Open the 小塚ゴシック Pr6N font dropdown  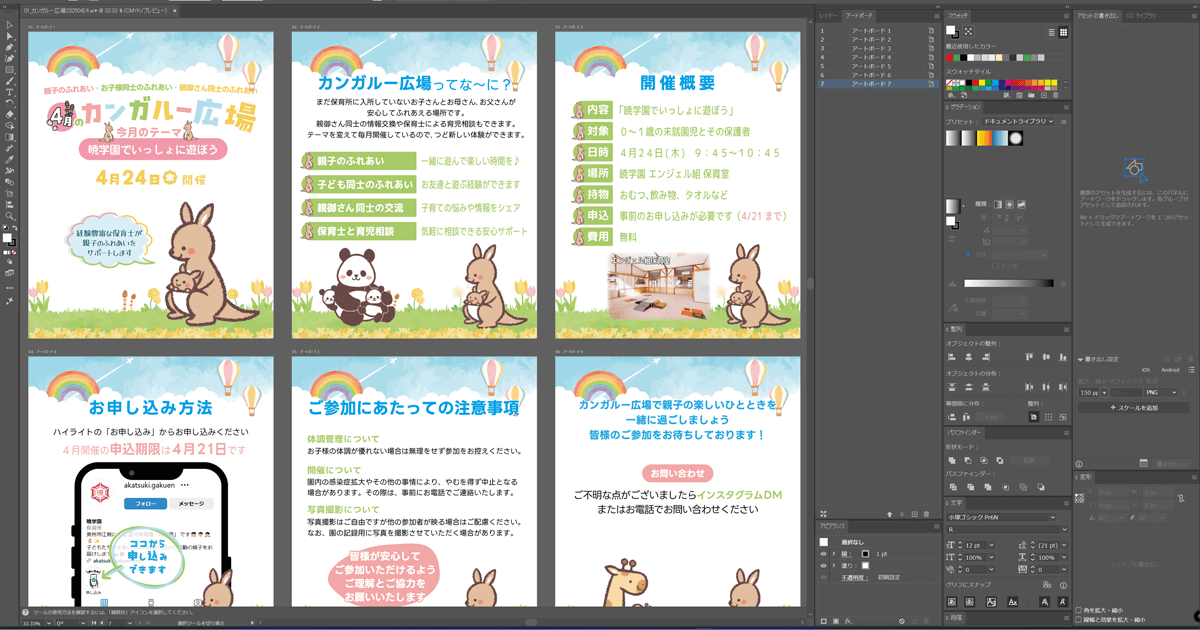pyautogui.click(x=1002, y=517)
